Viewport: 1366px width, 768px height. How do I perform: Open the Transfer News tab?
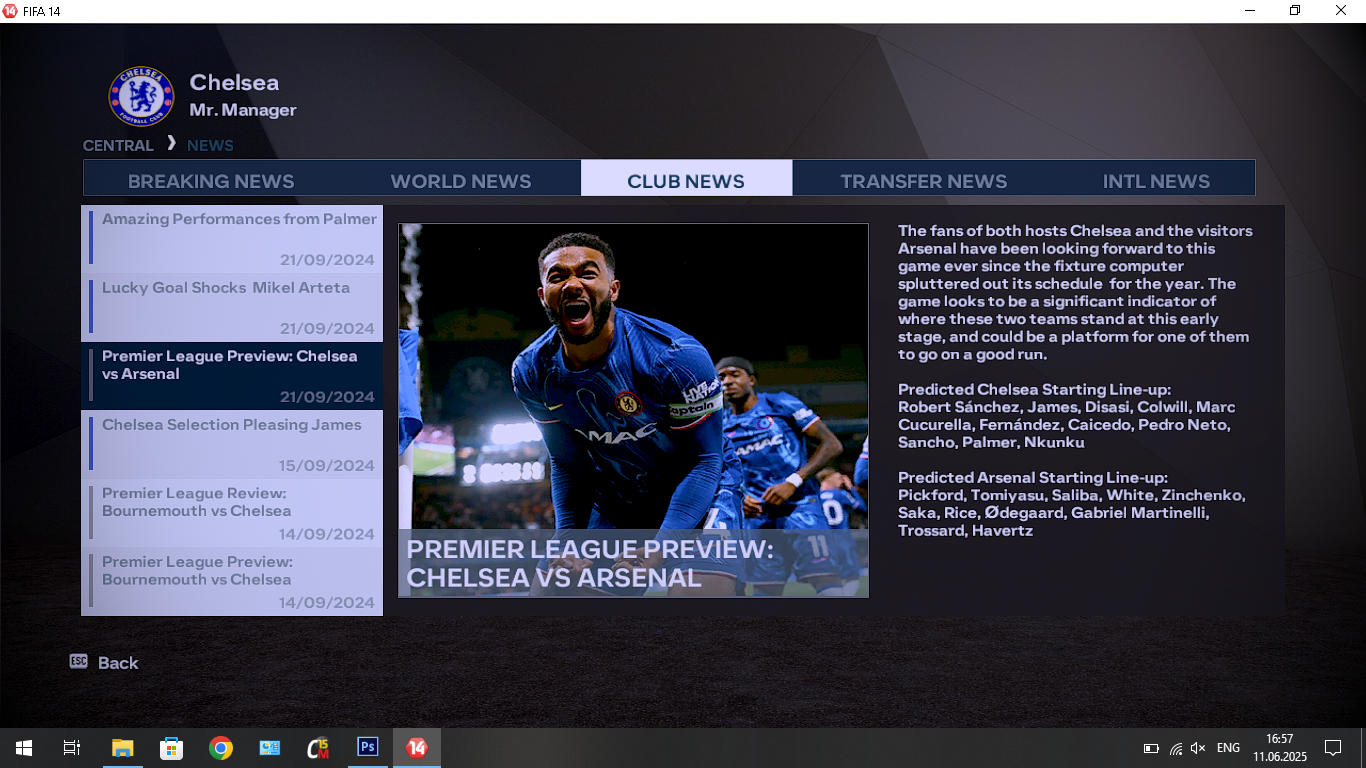924,181
